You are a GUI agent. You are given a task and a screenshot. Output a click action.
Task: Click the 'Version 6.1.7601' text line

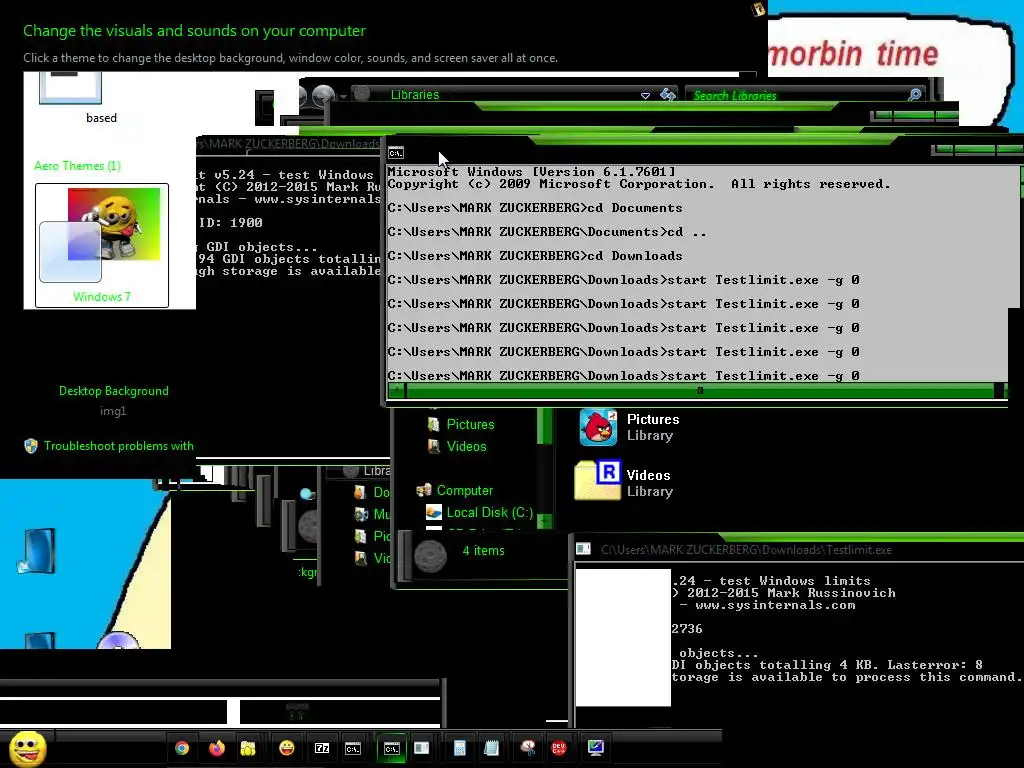pos(532,172)
